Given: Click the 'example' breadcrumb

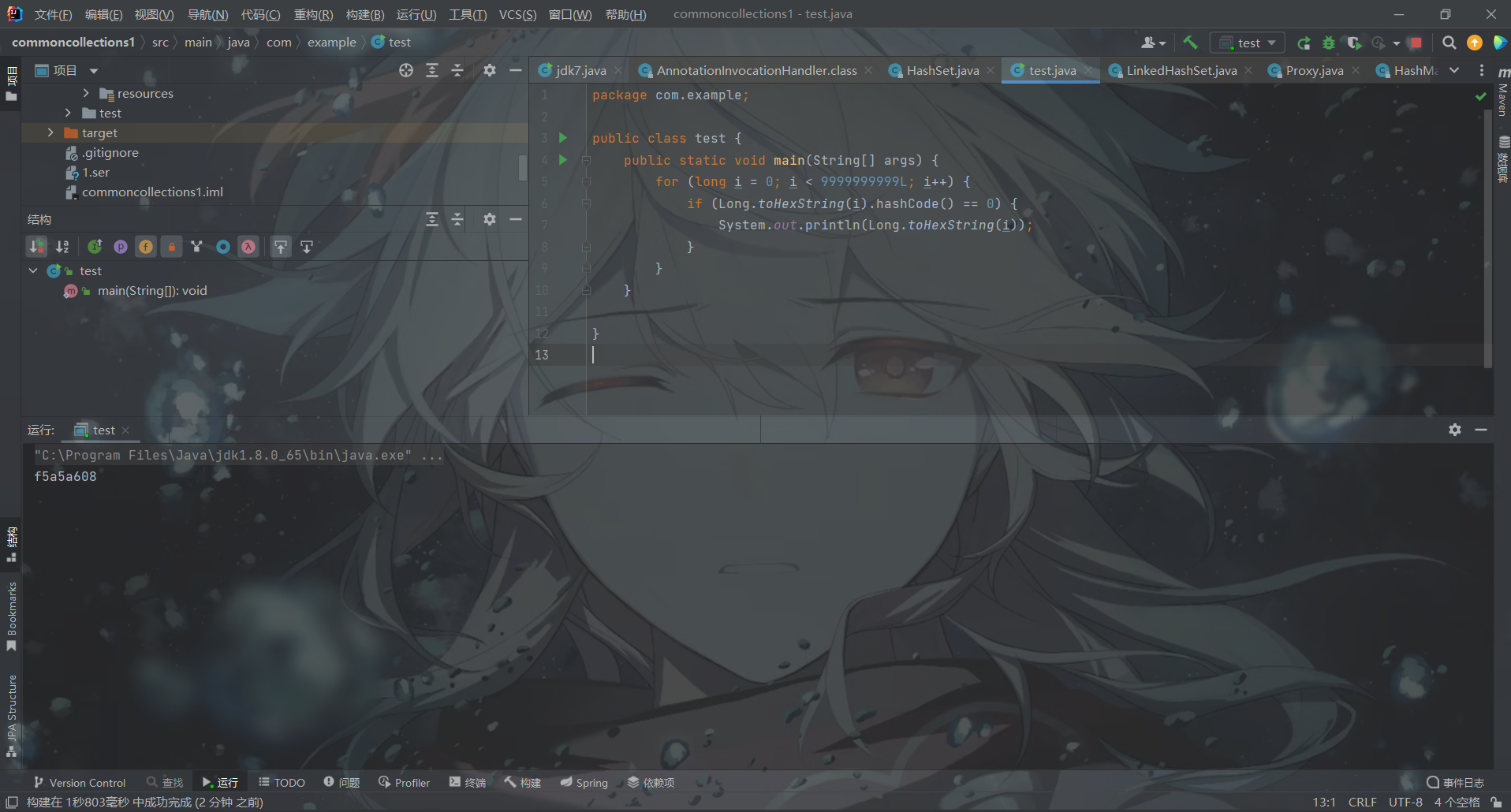Looking at the screenshot, I should point(331,43).
